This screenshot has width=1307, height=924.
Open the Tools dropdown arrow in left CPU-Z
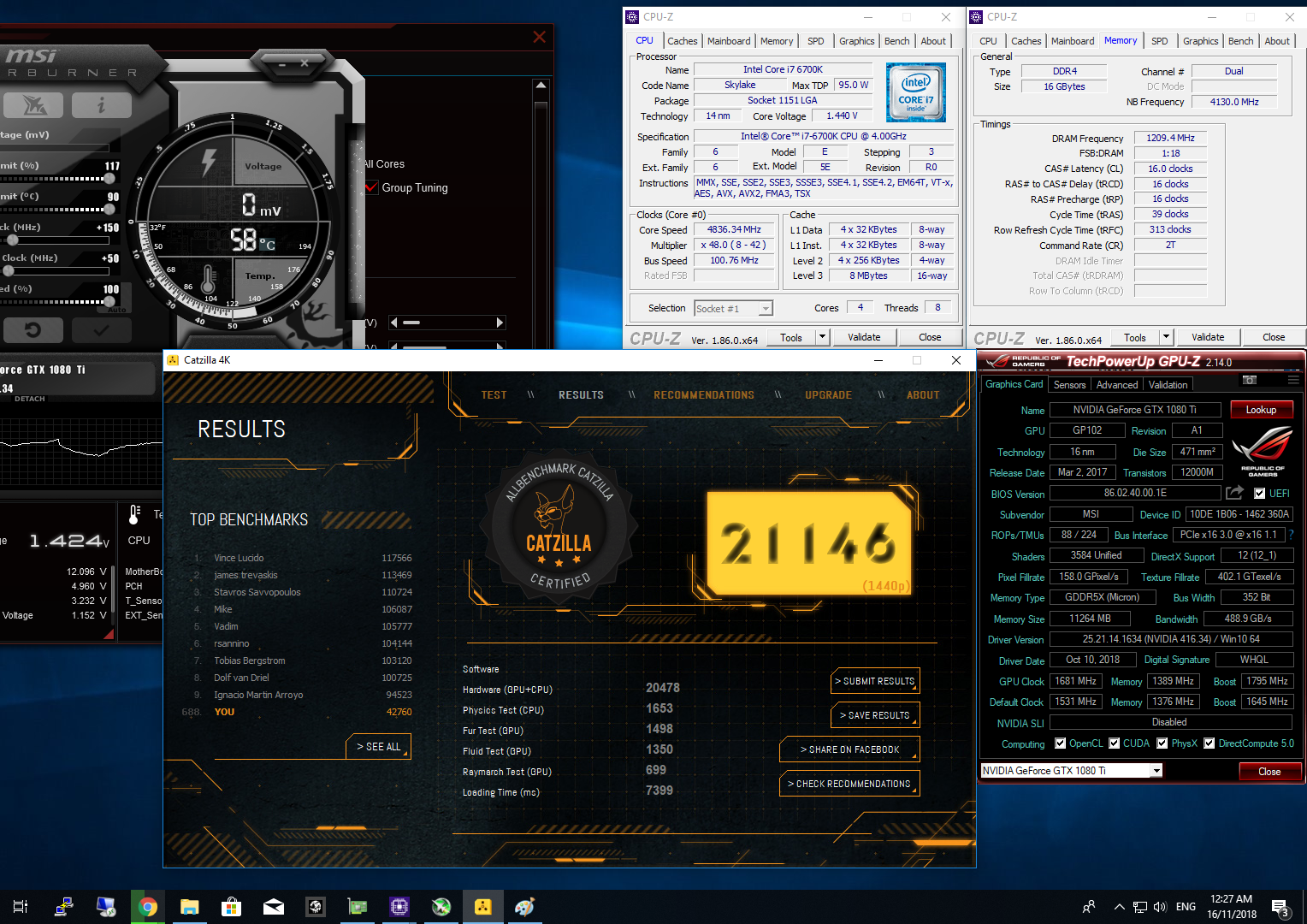(823, 337)
